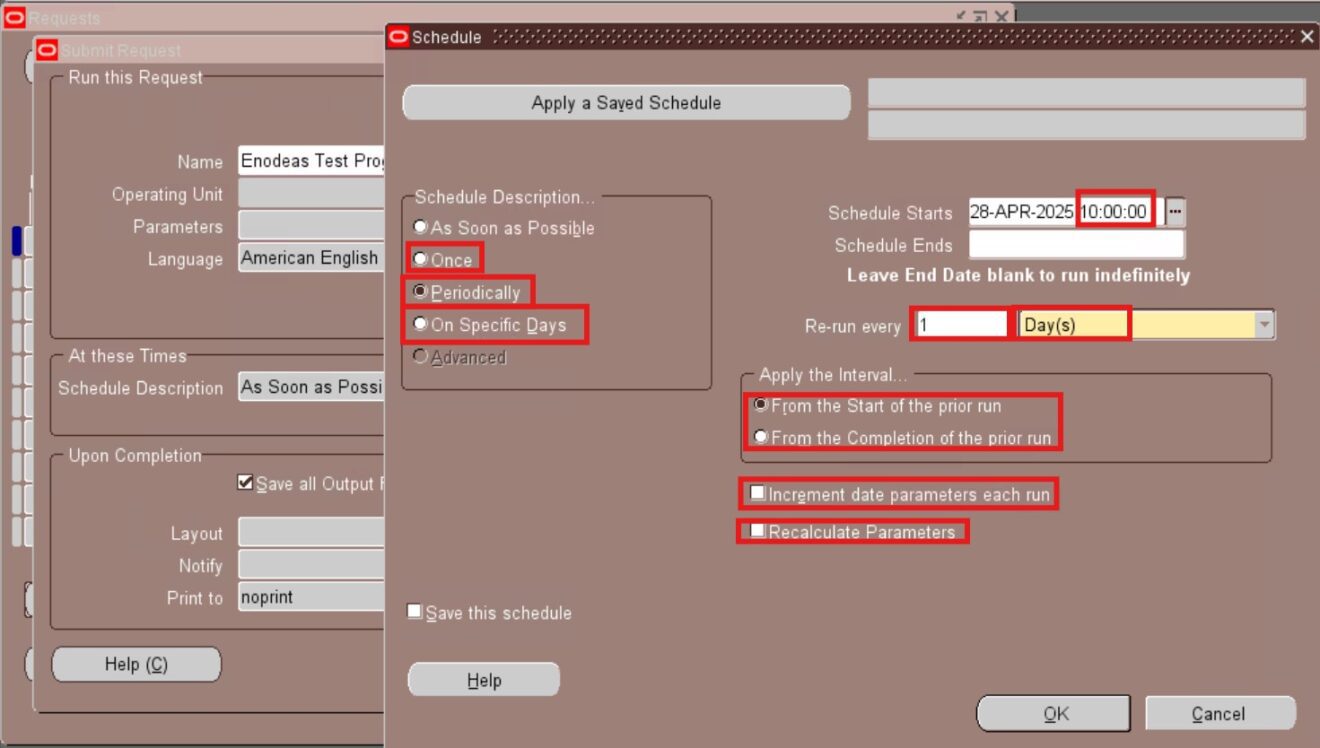Click the Schedule Ends date field
The image size is (1320, 748).
[x=1075, y=245]
